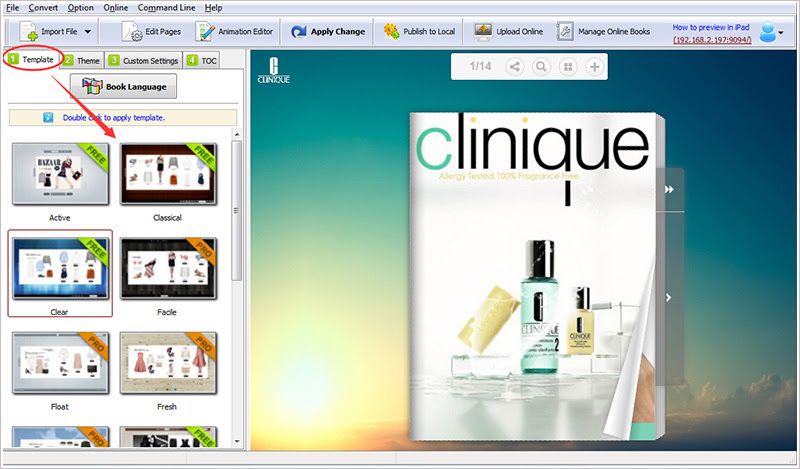Go to next page with single arrow
Image resolution: width=800 pixels, height=469 pixels.
point(669,297)
